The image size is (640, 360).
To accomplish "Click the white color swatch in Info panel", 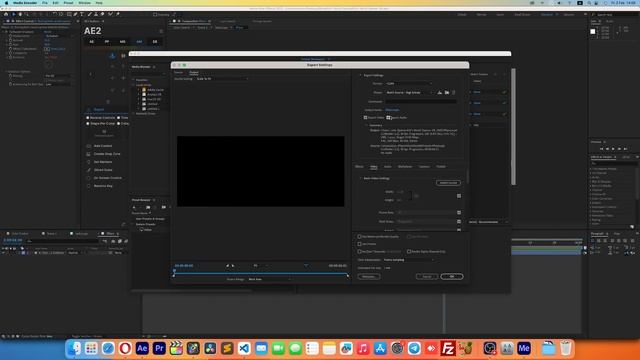I will [593, 31].
